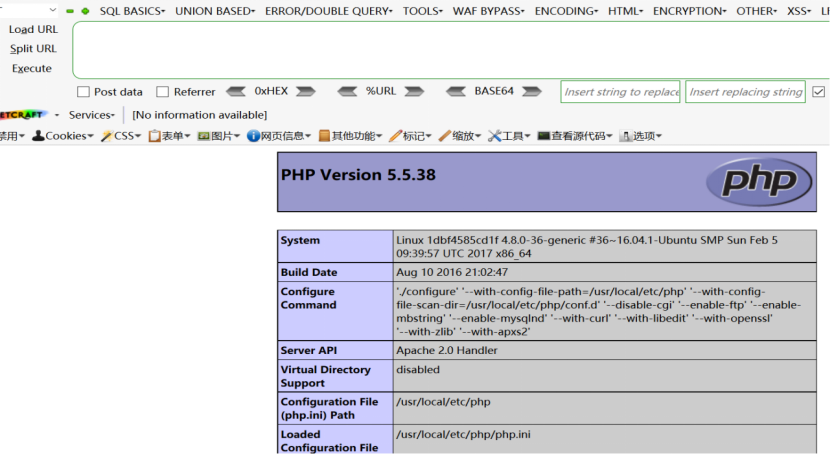835x454 pixels.
Task: Uncheck the box after replacing string field
Action: tap(818, 92)
